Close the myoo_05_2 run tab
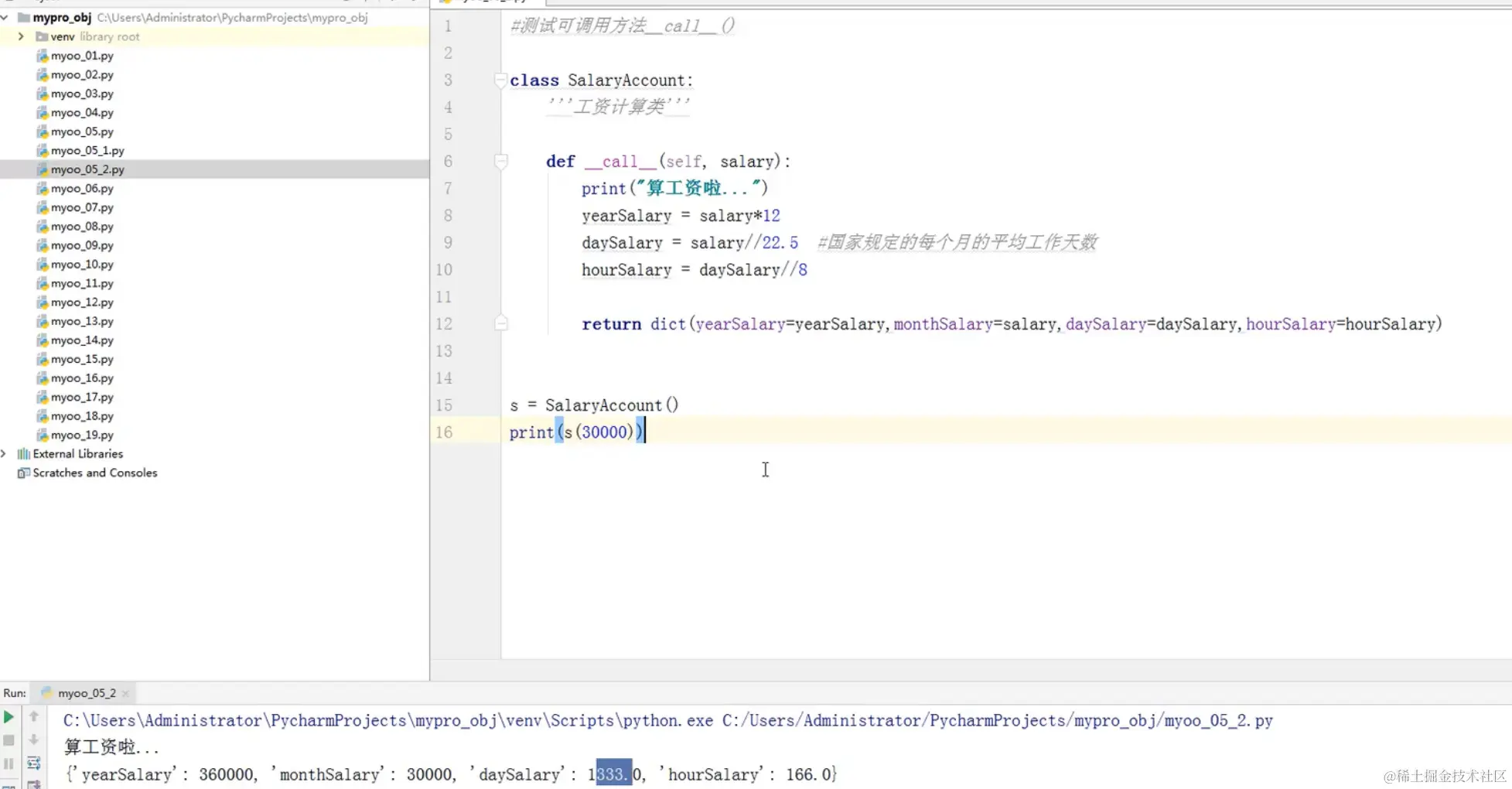This screenshot has height=789, width=1512. (x=125, y=693)
